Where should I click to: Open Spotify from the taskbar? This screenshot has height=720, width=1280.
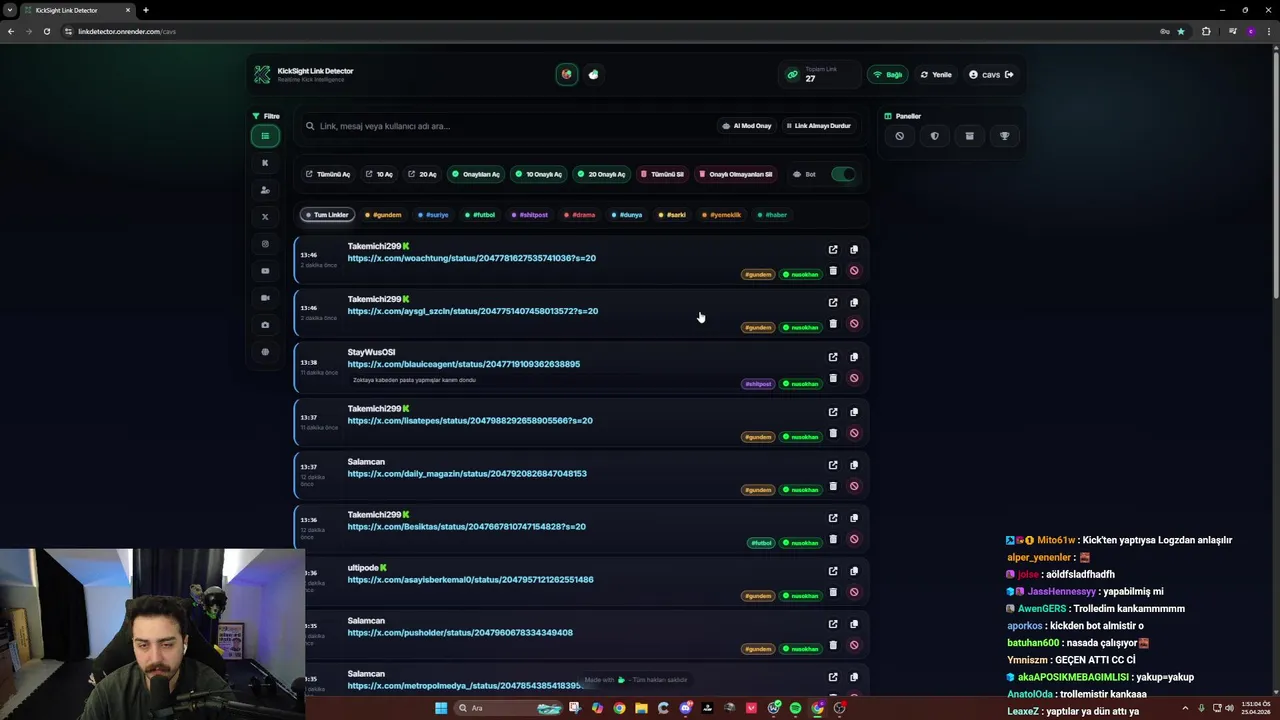795,708
